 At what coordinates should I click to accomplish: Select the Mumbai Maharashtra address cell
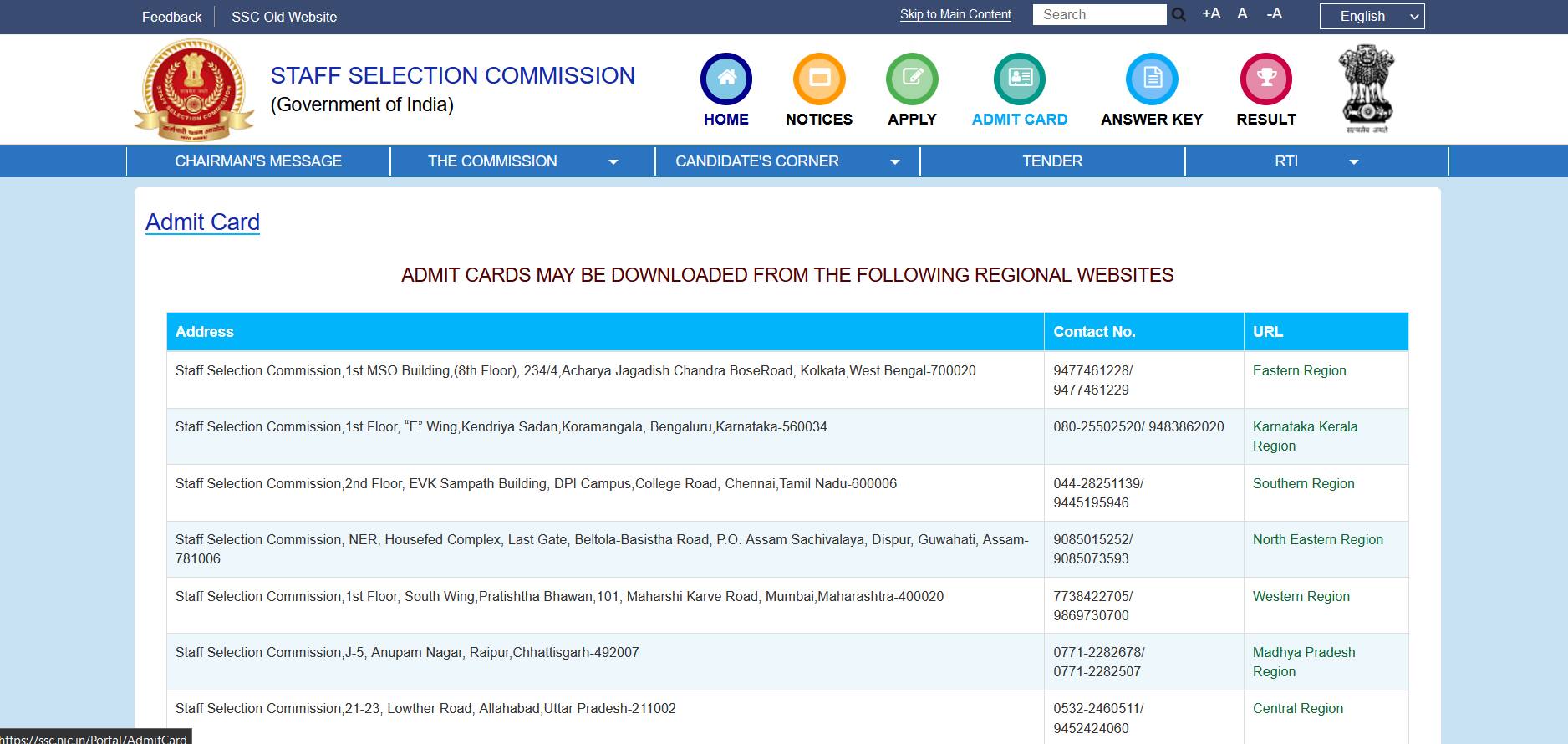pos(605,605)
